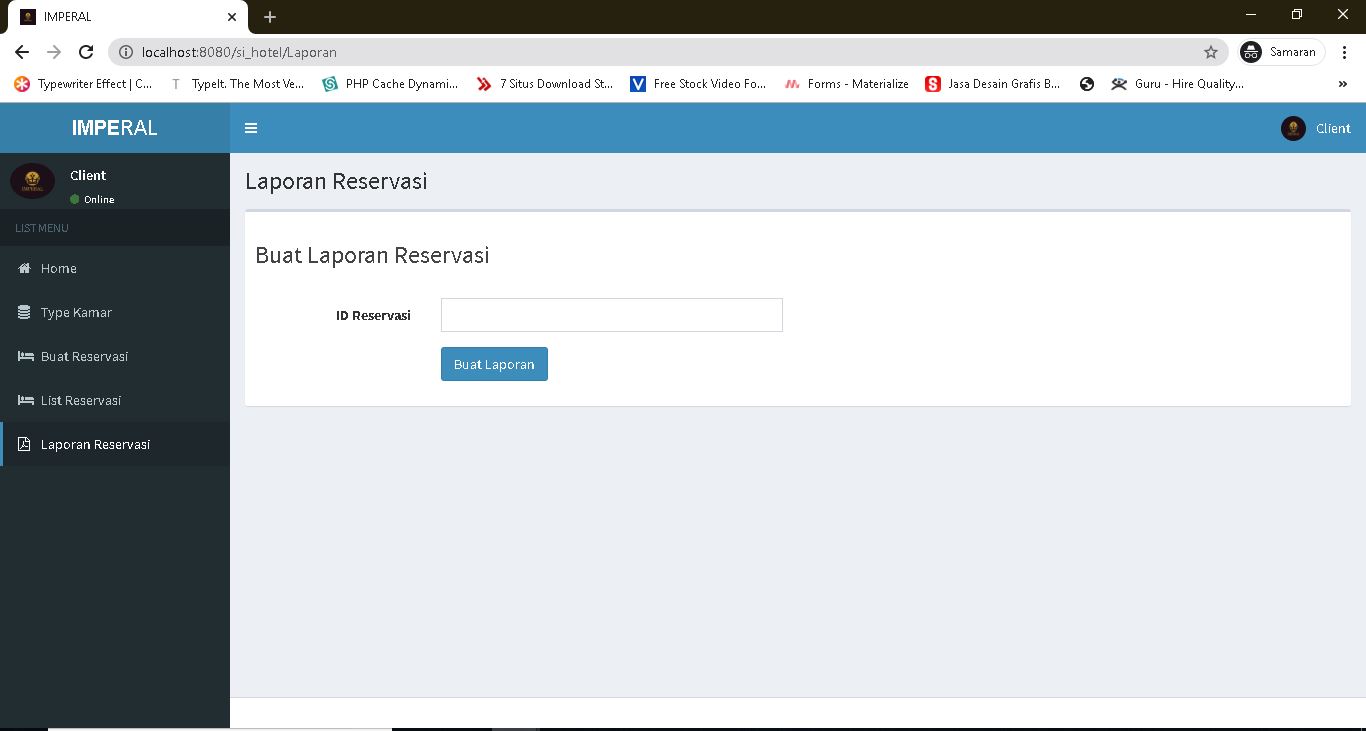Click the Buat Laporan Reservasi heading
Screen dimensions: 1366x731
372,255
